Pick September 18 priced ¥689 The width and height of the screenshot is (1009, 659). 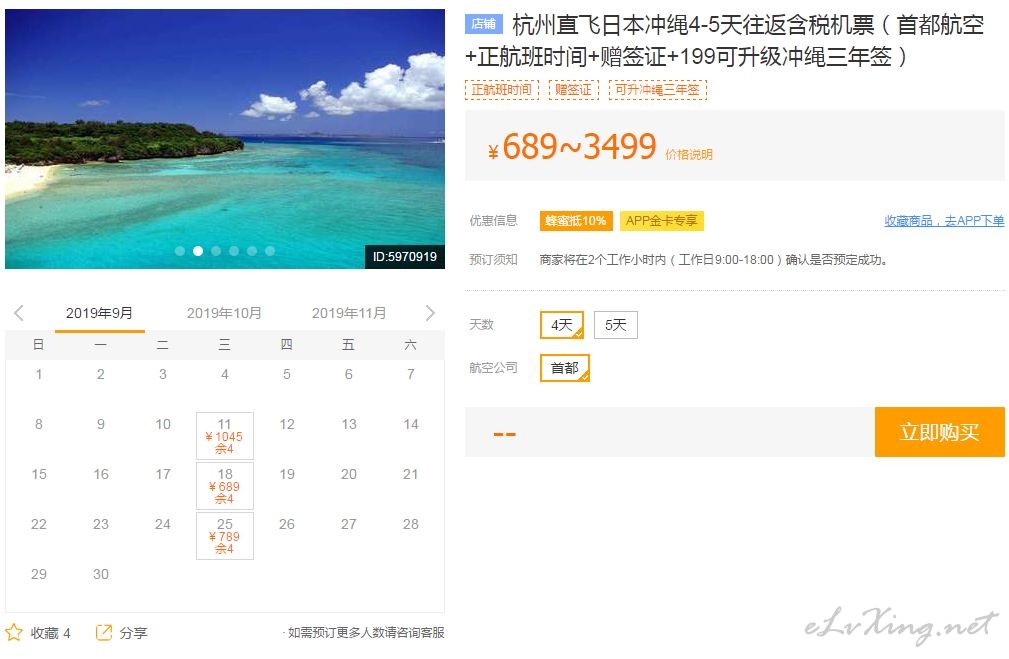(225, 486)
